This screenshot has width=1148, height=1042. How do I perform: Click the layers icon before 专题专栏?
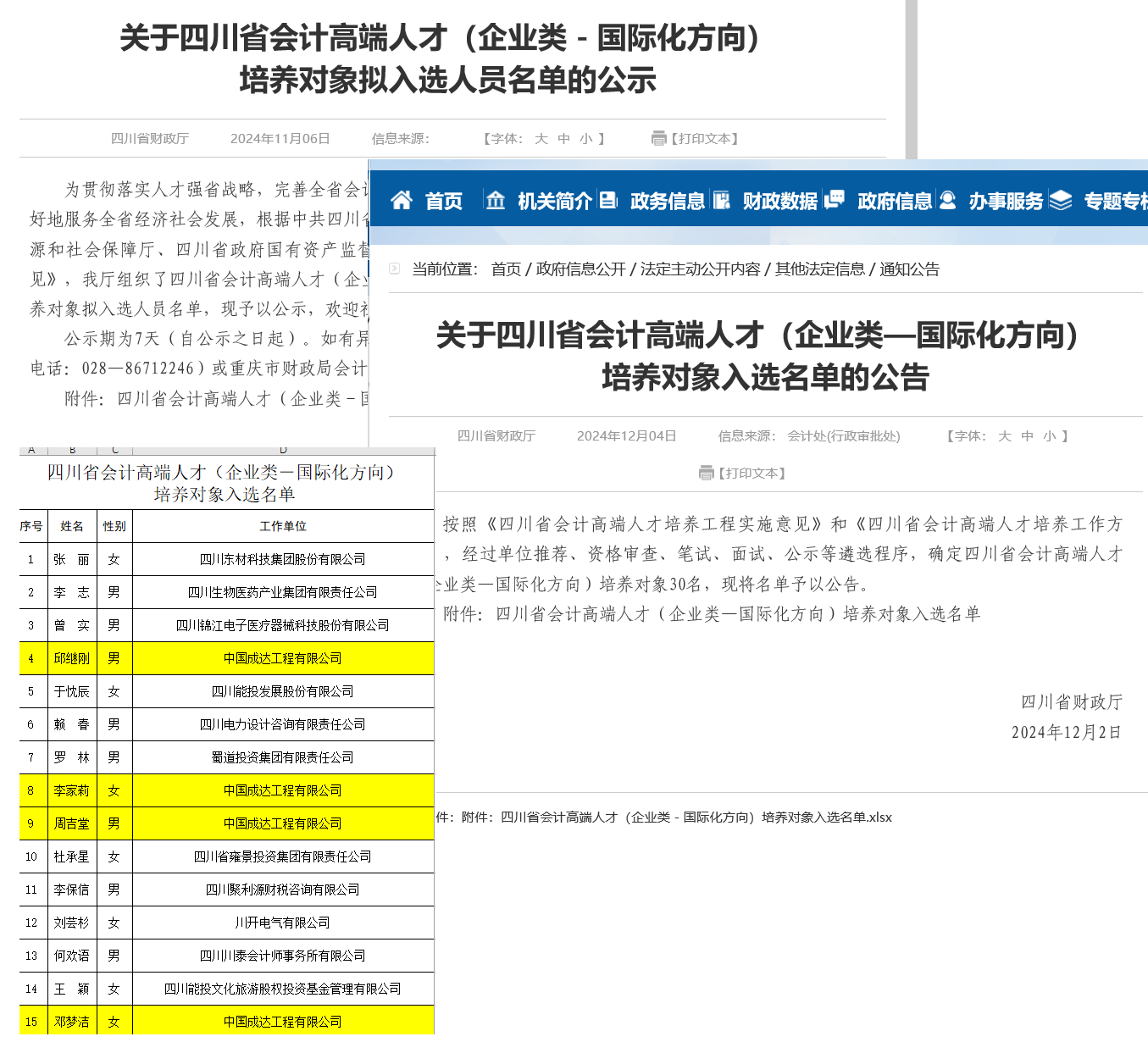point(1061,200)
